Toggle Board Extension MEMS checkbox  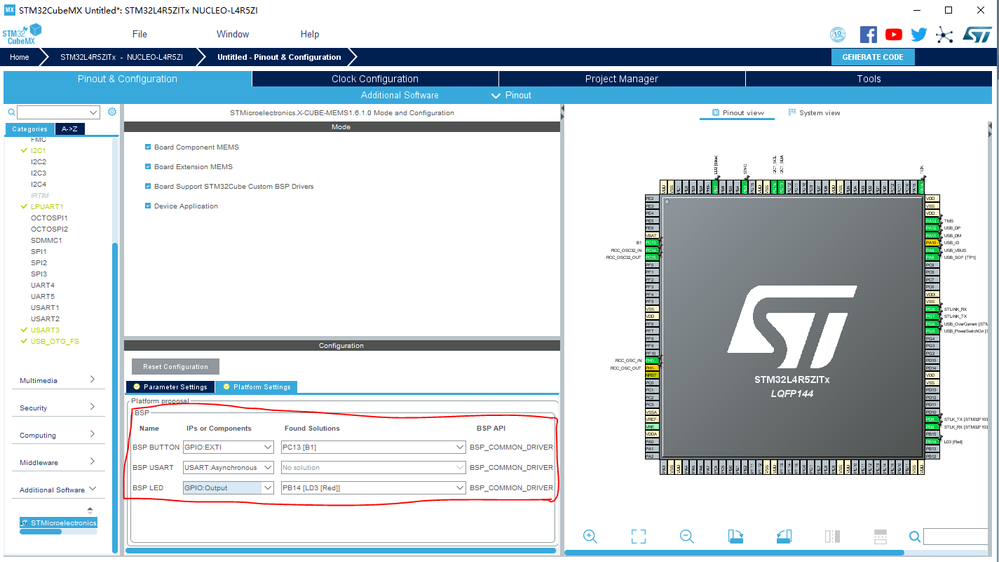tap(148, 166)
